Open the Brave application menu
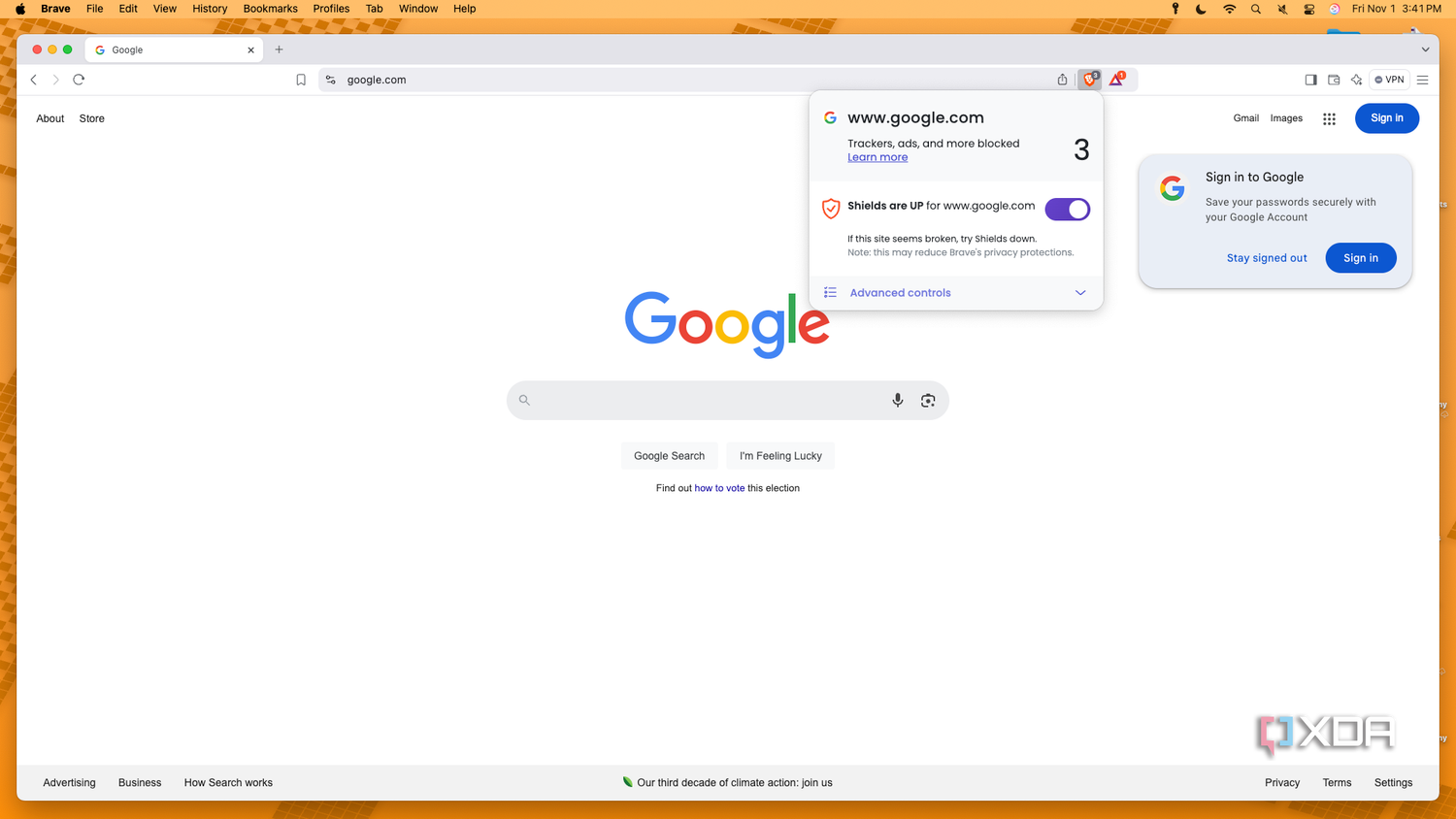This screenshot has width=1456, height=819. coord(55,9)
